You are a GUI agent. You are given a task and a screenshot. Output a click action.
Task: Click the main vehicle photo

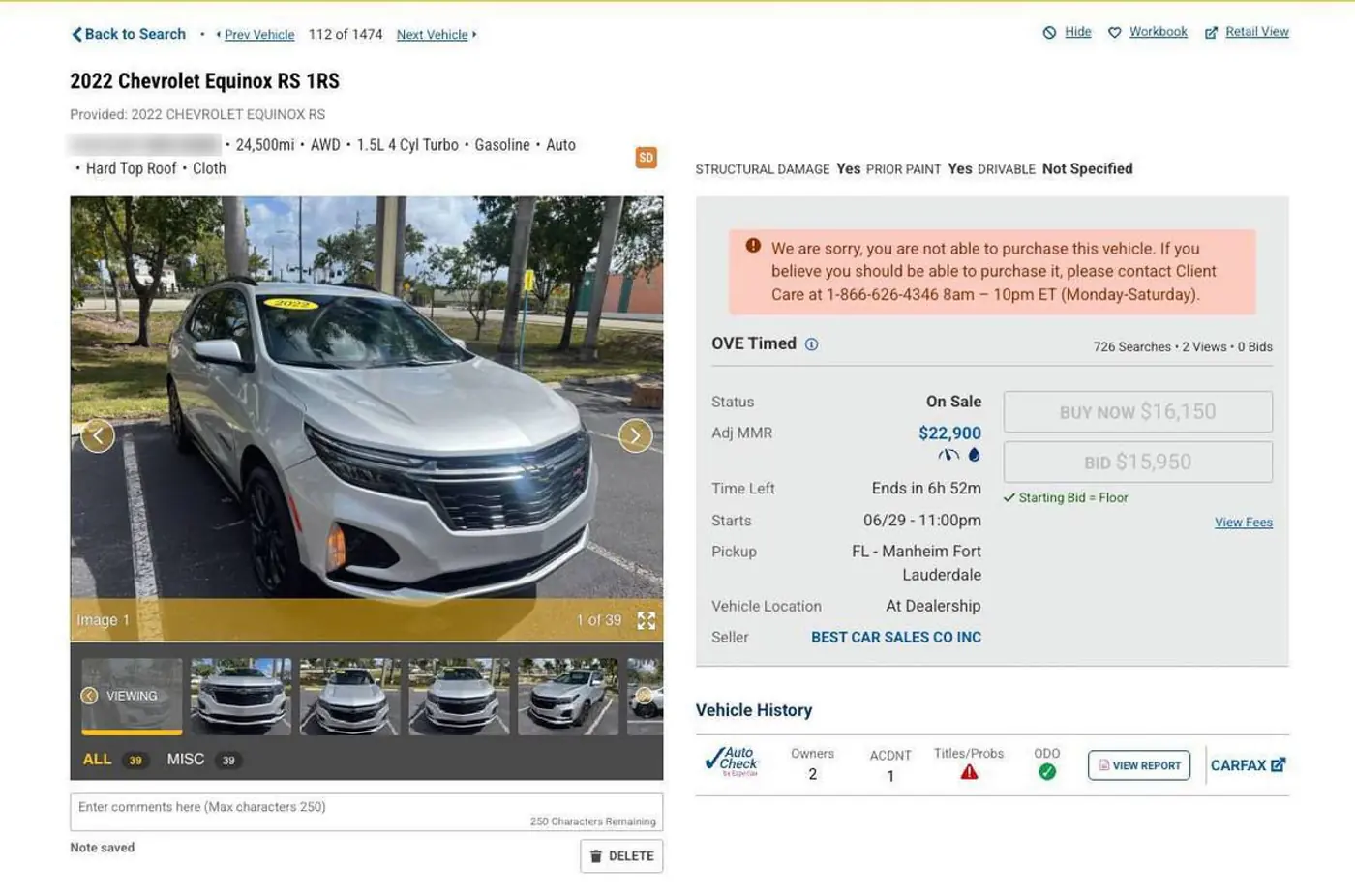[x=366, y=419]
